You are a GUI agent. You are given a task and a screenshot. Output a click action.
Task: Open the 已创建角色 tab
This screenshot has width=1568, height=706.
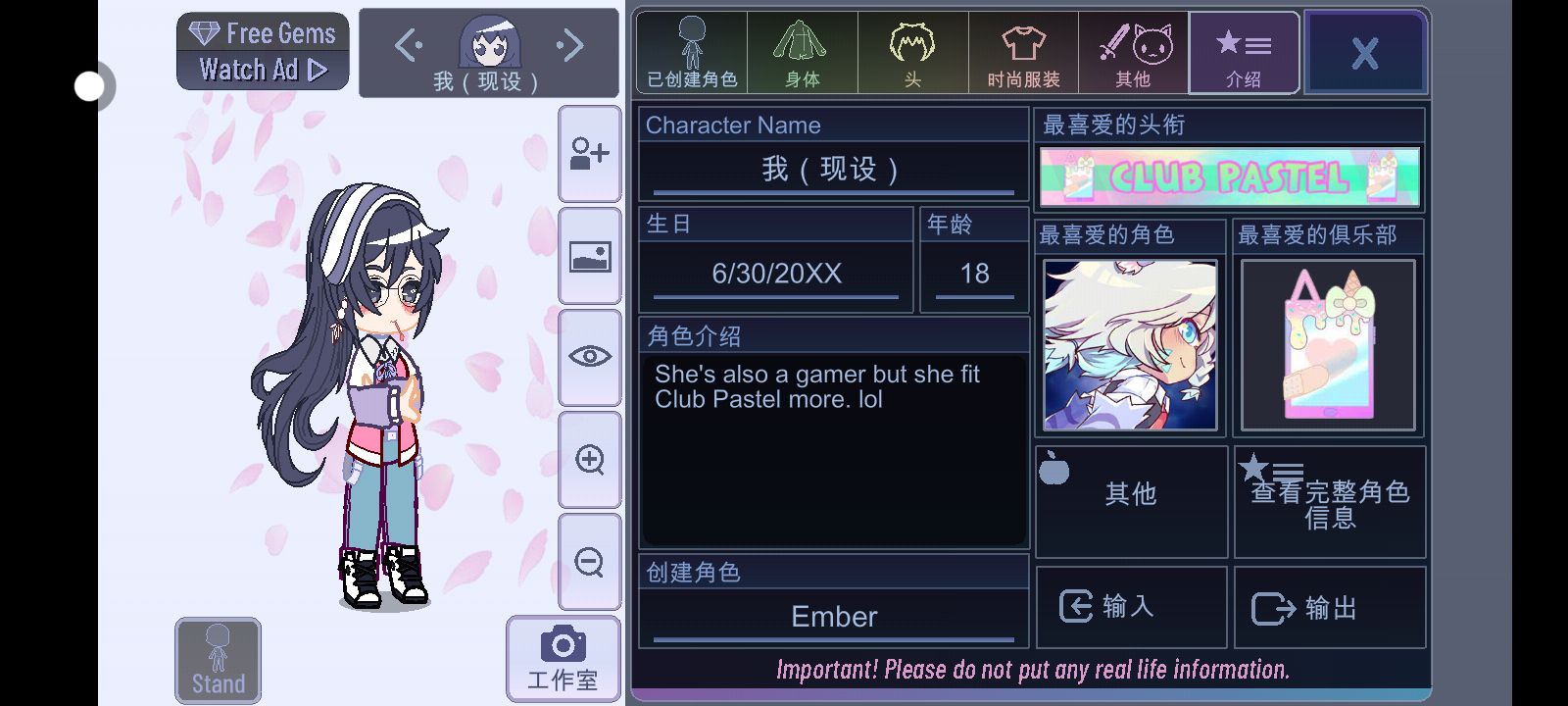tap(692, 53)
